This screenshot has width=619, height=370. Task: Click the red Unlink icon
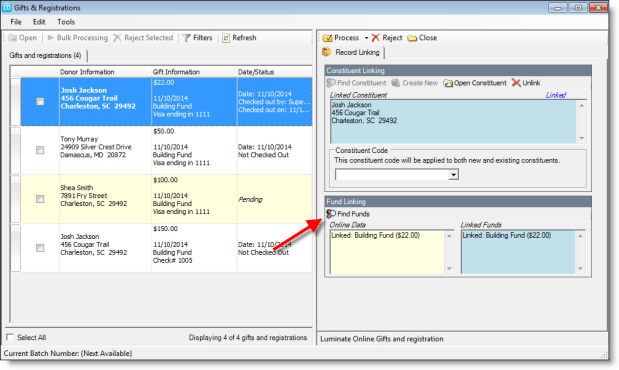tap(516, 83)
